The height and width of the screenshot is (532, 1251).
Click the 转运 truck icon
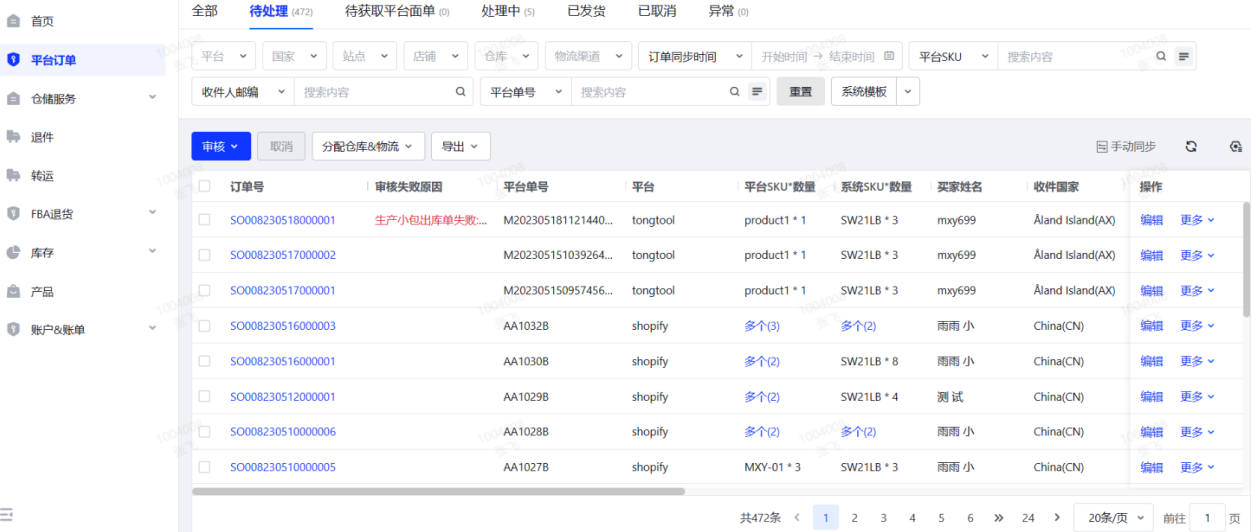pos(13,175)
